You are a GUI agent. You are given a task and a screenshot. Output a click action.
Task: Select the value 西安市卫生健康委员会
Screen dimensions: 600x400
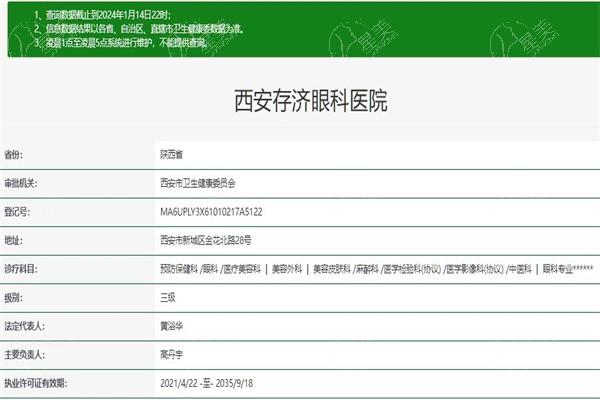197,183
